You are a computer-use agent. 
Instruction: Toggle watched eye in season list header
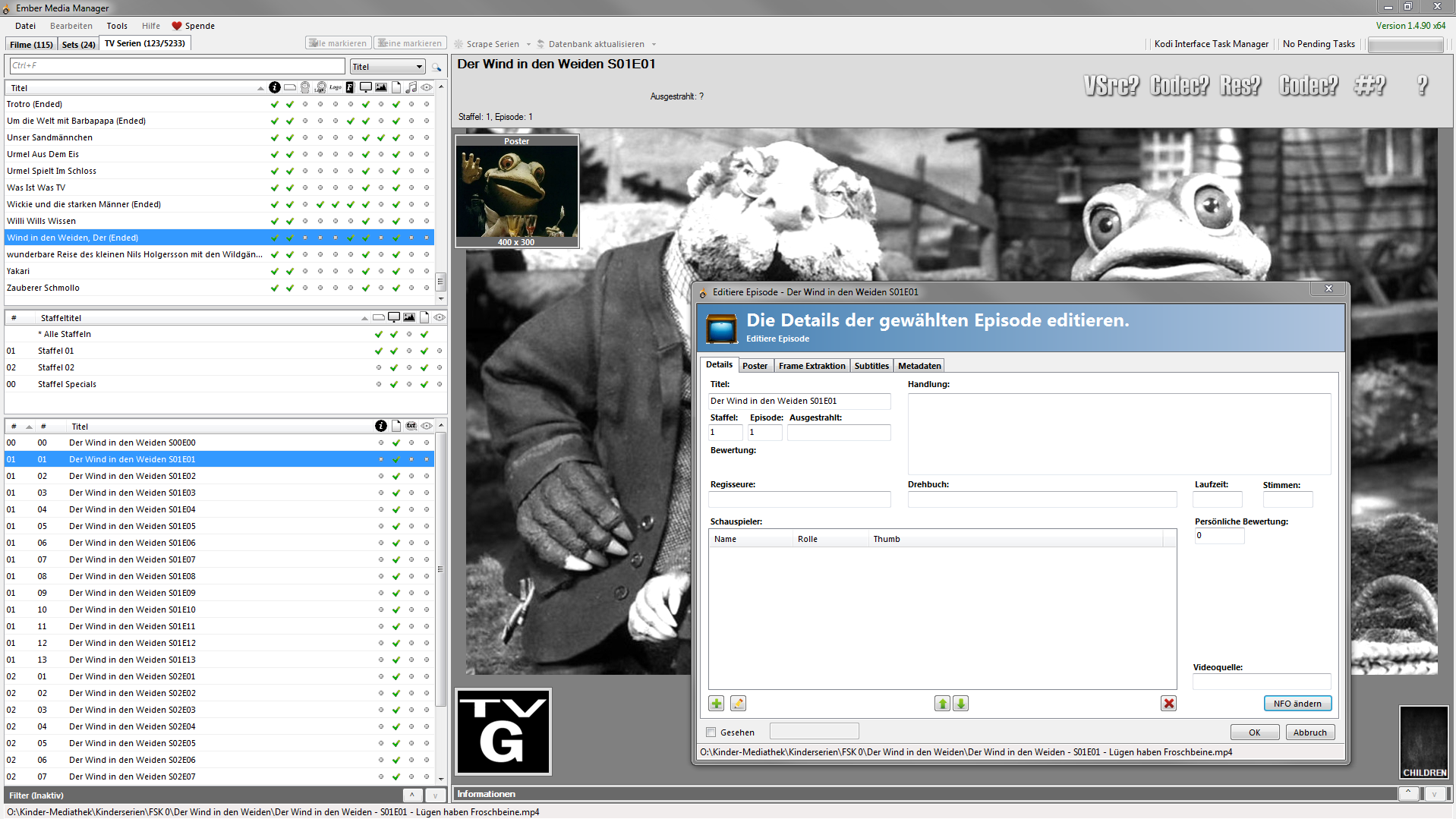point(439,317)
